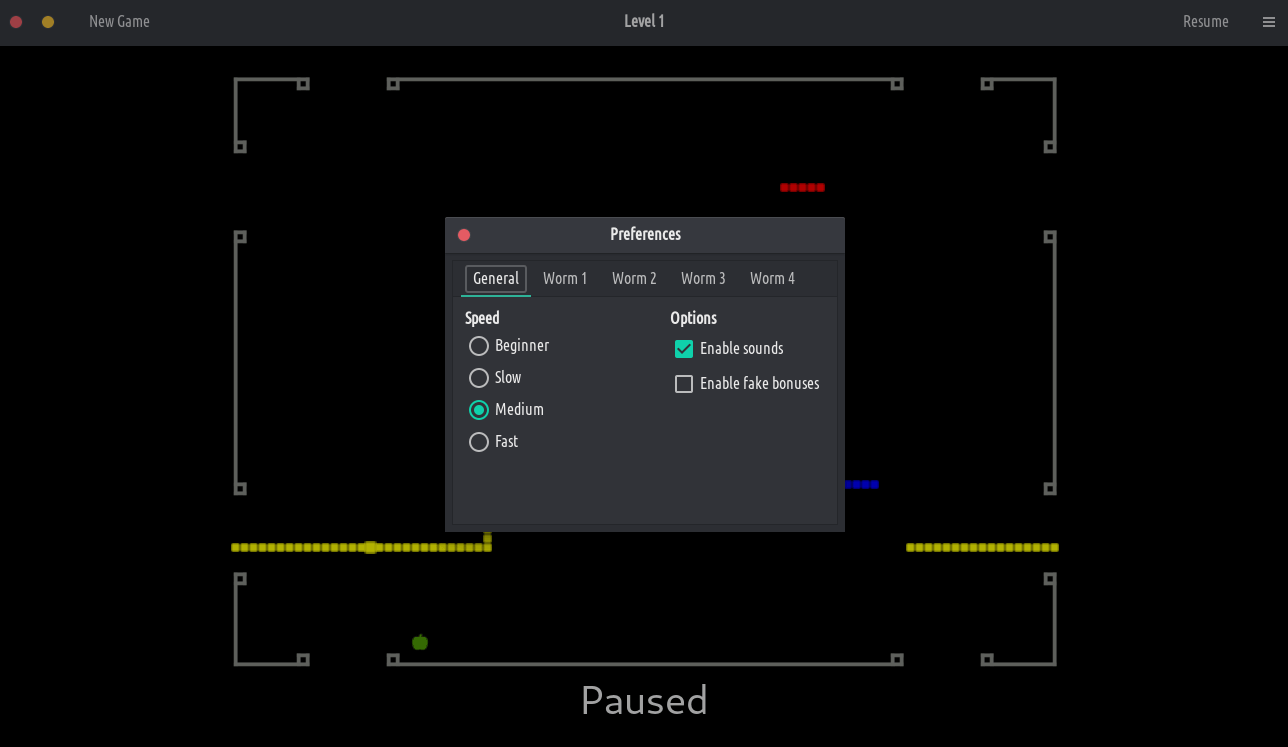This screenshot has height=747, width=1288.
Task: Open the Worm 1 tab
Action: [565, 279]
